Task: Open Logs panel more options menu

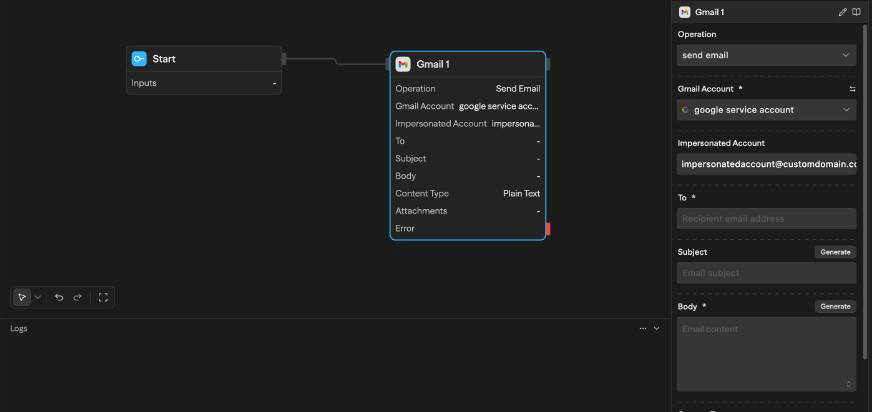Action: (643, 329)
